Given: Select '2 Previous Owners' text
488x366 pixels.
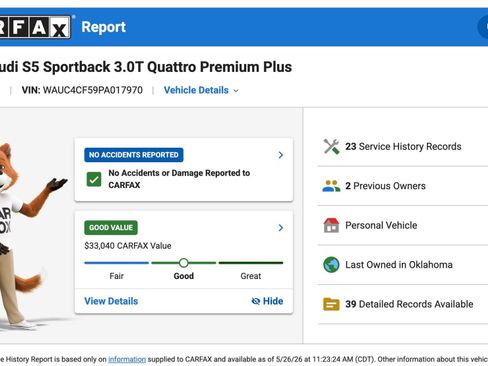Looking at the screenshot, I should point(385,186).
